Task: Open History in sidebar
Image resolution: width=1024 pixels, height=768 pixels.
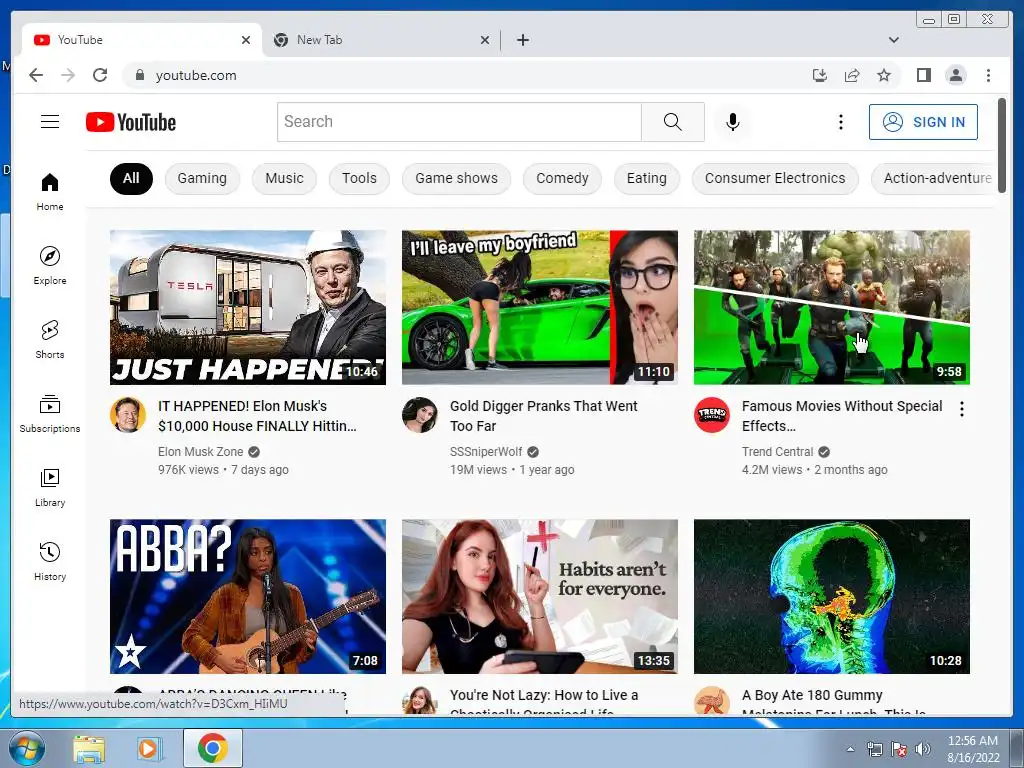Action: (x=50, y=562)
